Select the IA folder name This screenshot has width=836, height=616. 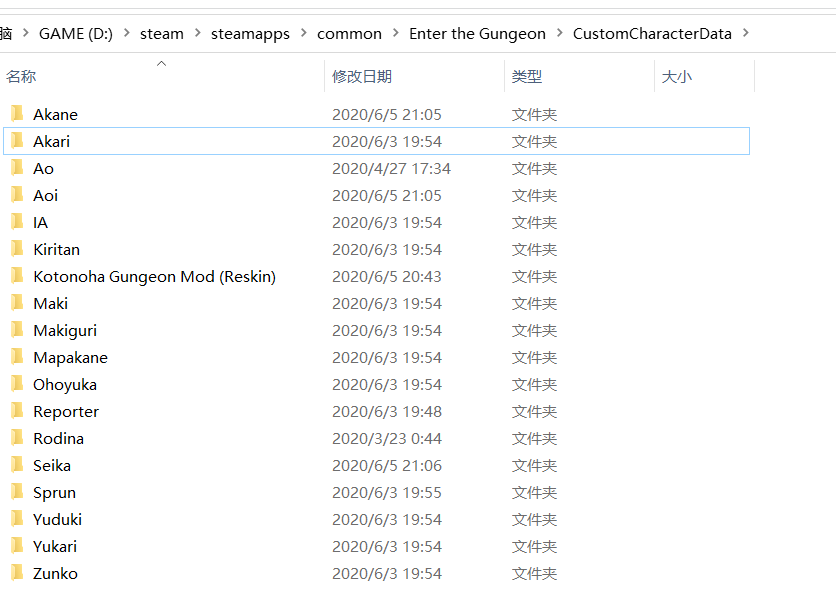[41, 222]
